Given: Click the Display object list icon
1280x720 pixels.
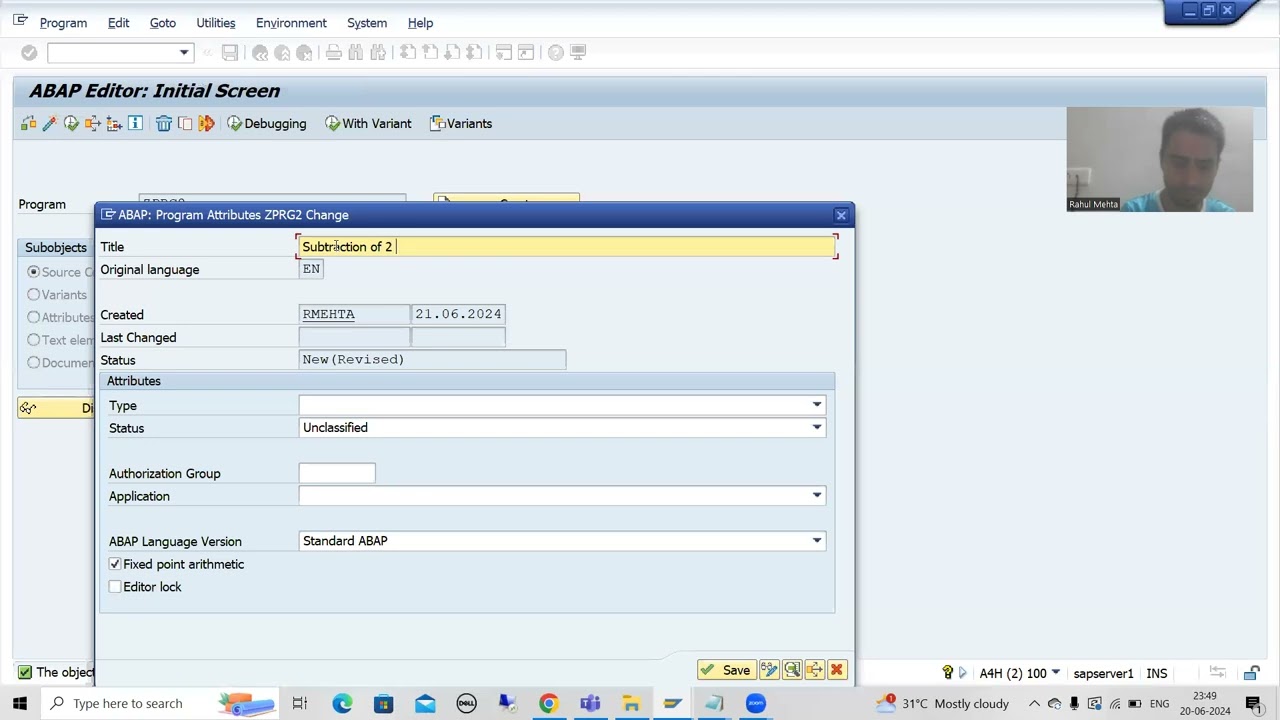Looking at the screenshot, I should coord(114,123).
